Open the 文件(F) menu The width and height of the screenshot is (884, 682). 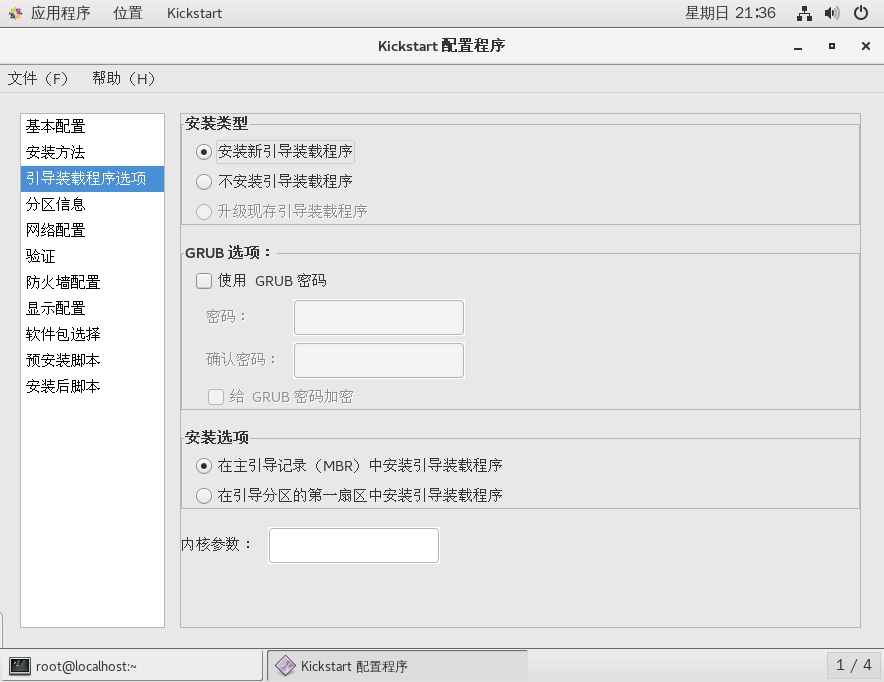click(x=38, y=78)
